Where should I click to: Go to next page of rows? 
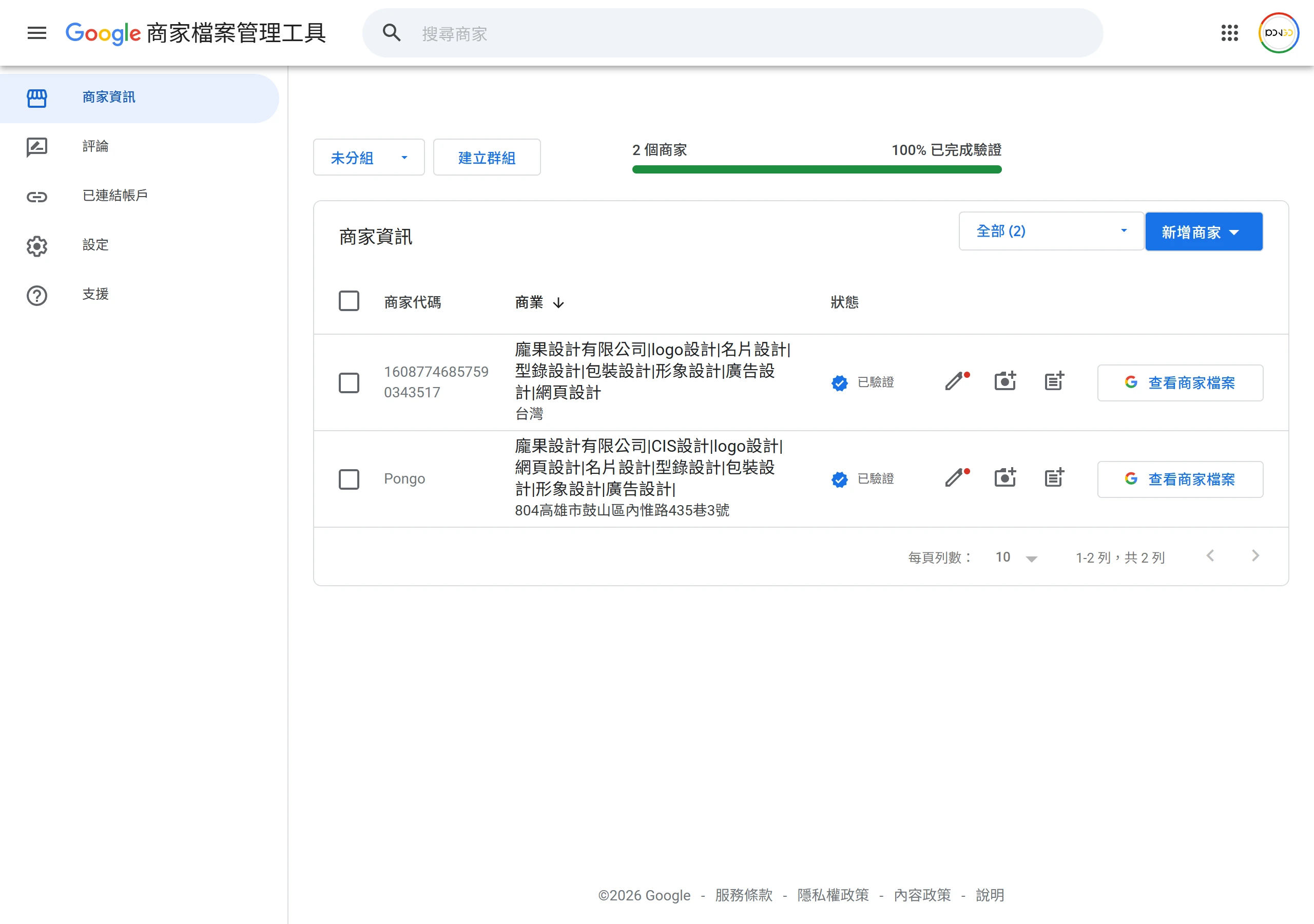pyautogui.click(x=1255, y=555)
